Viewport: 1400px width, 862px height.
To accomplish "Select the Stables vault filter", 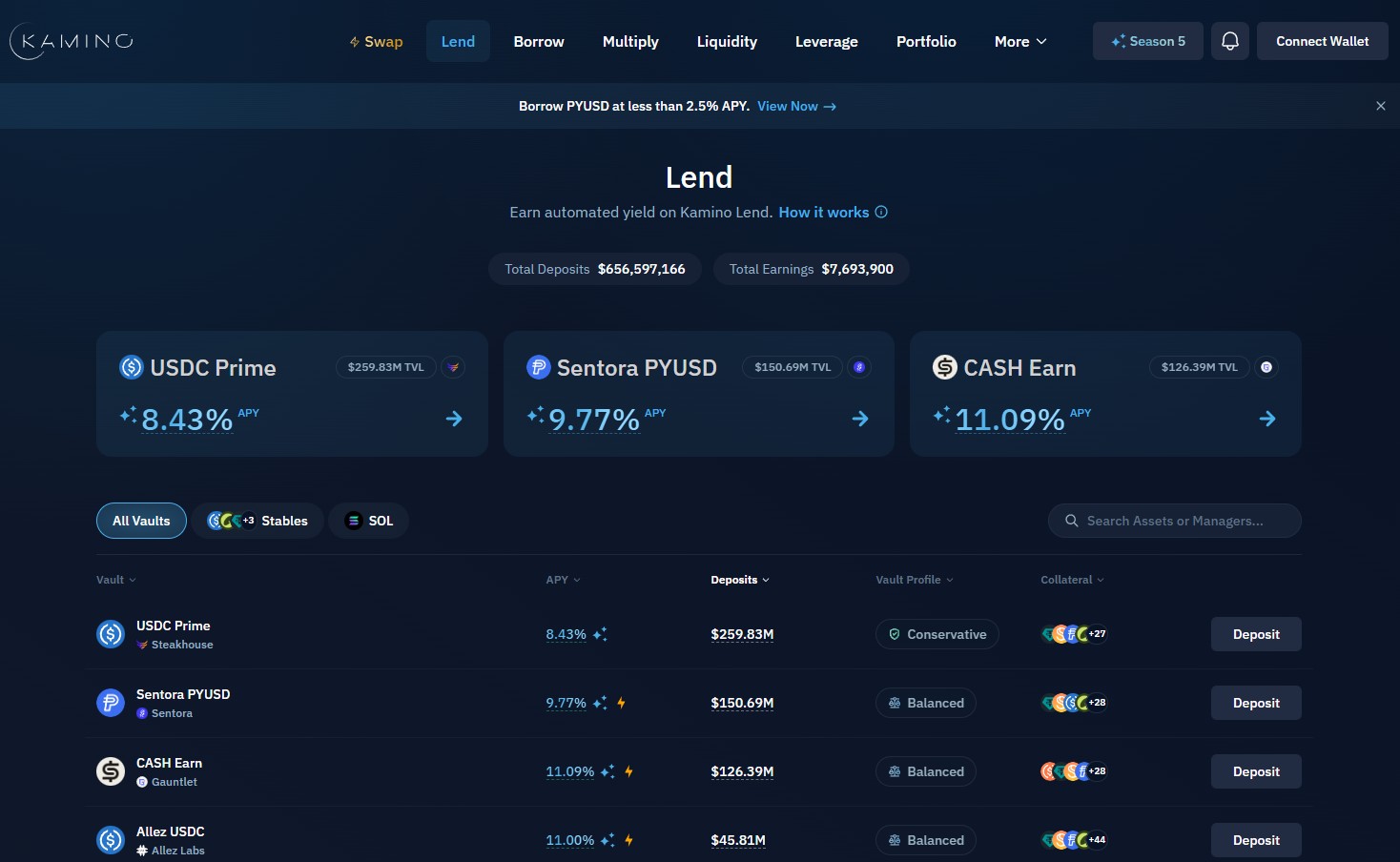I will coord(257,521).
